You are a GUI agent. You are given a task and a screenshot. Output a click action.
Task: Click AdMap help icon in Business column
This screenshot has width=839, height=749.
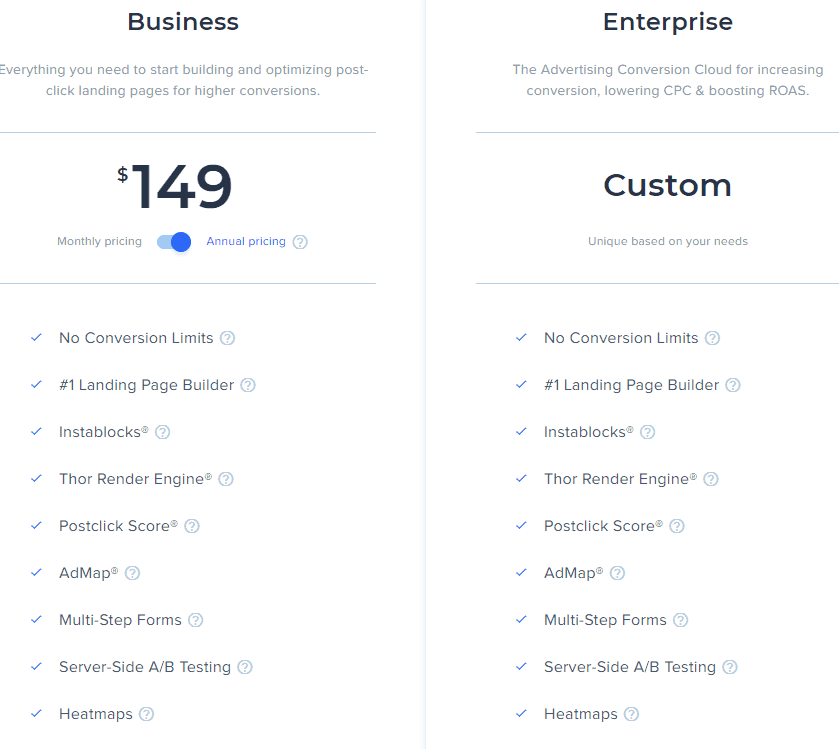point(132,574)
